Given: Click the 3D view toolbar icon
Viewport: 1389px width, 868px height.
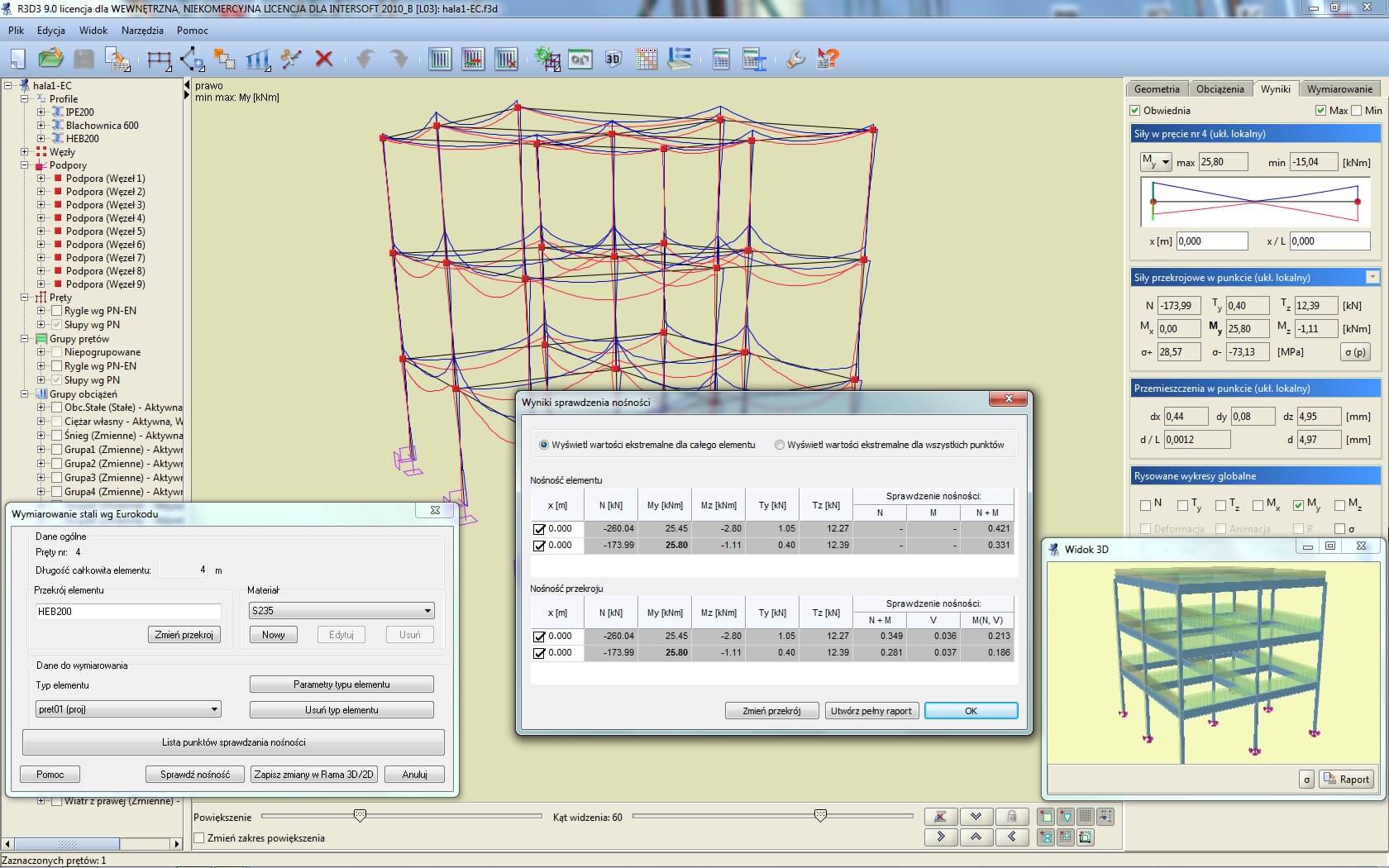Looking at the screenshot, I should [x=613, y=59].
